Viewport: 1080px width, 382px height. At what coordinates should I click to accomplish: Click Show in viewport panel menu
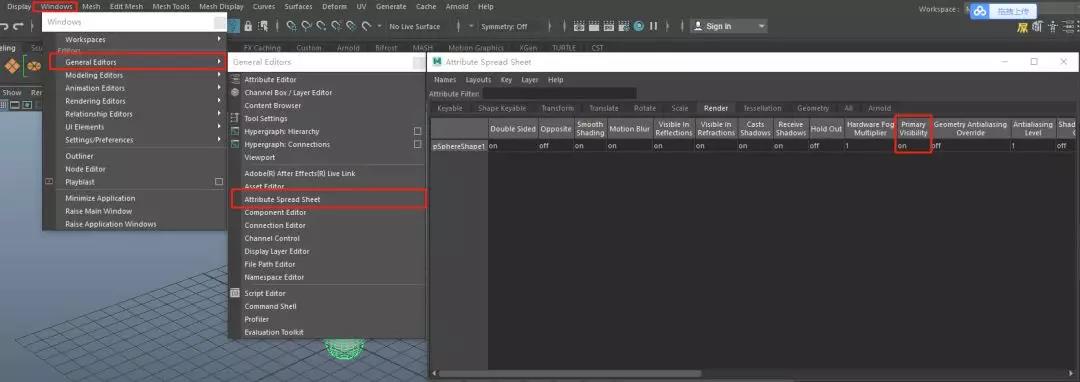[12, 92]
